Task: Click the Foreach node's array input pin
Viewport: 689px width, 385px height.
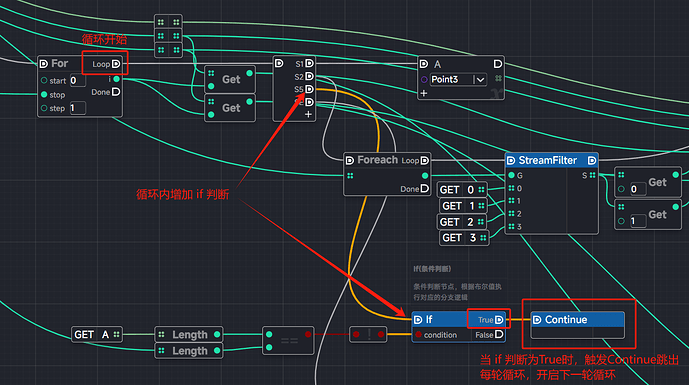Action: coord(350,176)
